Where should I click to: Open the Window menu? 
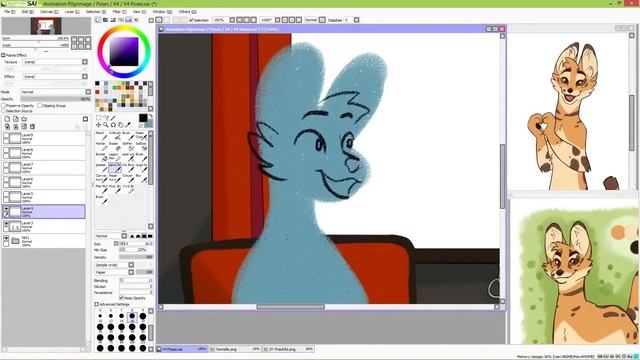pos(162,12)
